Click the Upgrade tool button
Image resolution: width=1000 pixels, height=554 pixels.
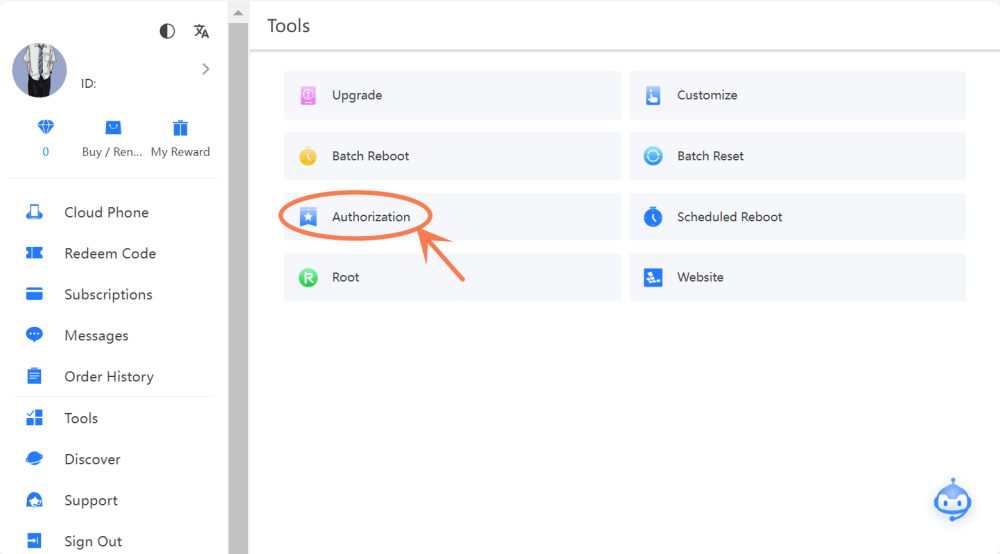pos(452,95)
